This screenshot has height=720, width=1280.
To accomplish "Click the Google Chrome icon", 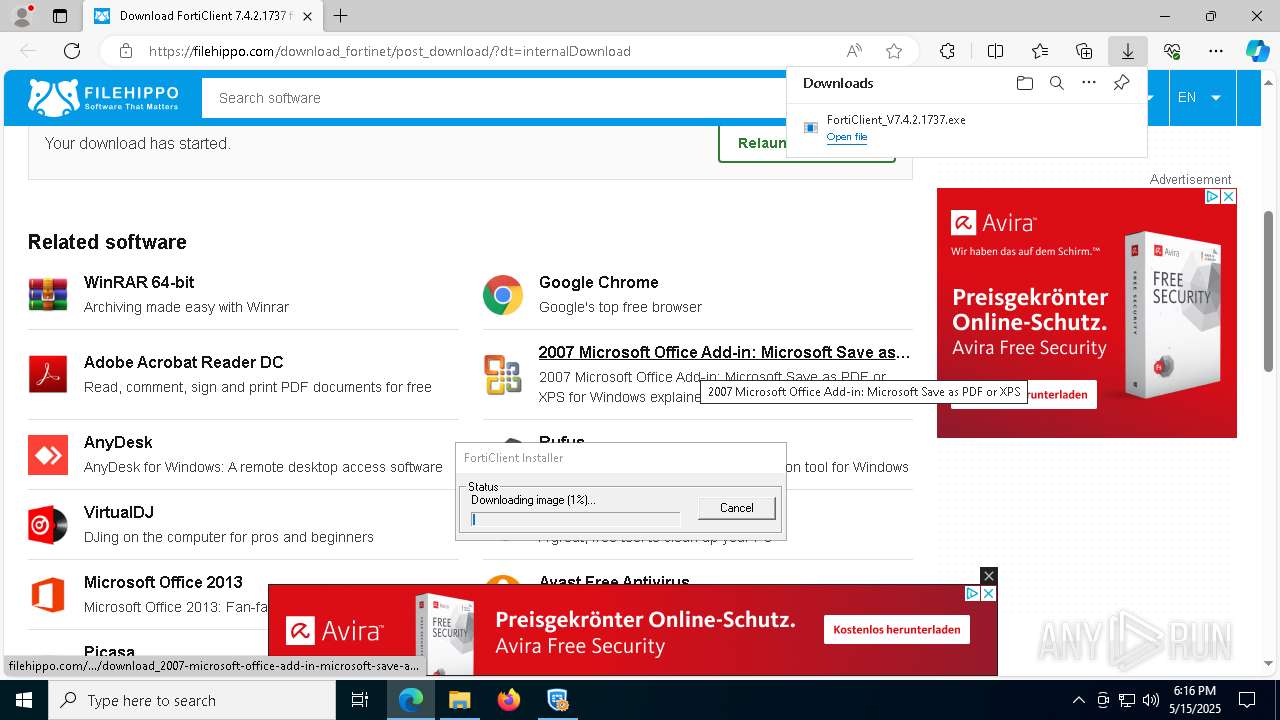I will click(x=503, y=295).
